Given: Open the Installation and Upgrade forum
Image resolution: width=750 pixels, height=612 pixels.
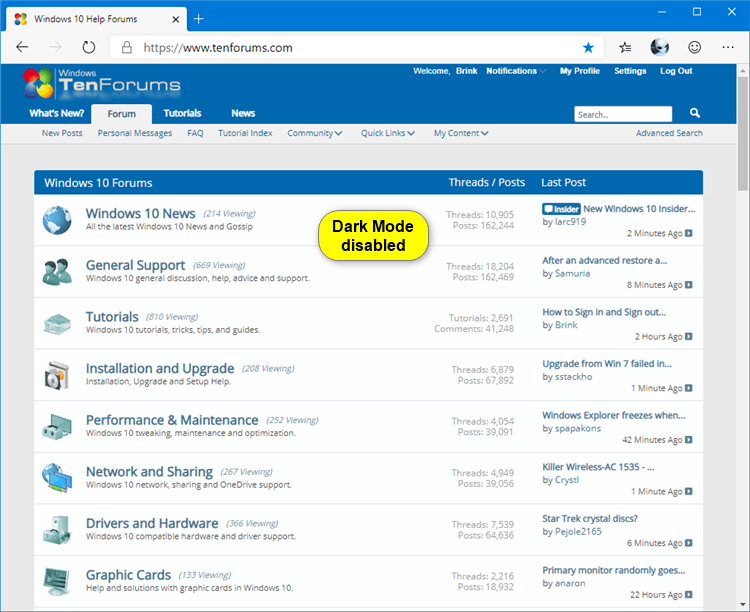Looking at the screenshot, I should point(160,368).
